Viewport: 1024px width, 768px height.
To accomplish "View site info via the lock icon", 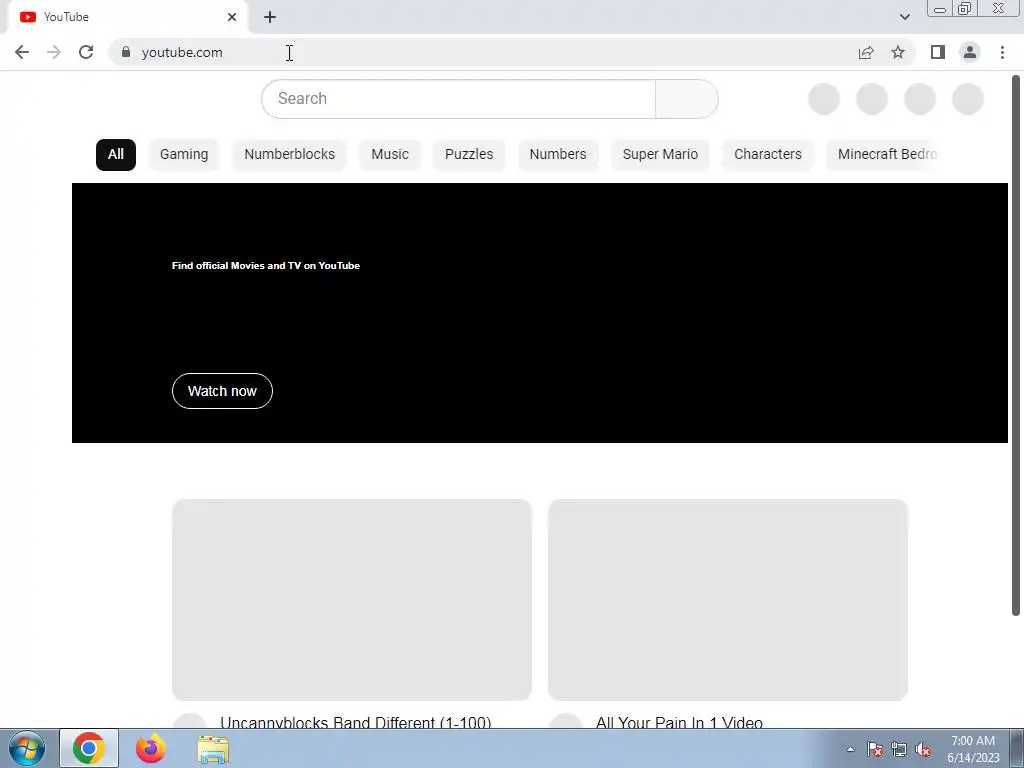I will (x=126, y=52).
